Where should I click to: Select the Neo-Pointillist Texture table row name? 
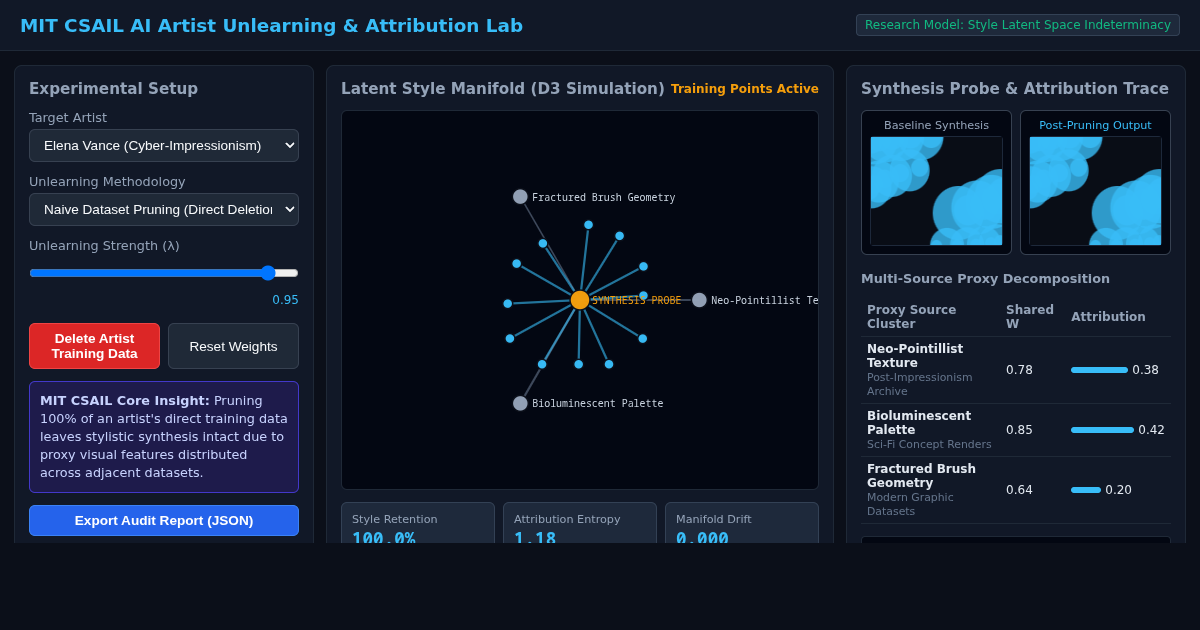[x=915, y=356]
